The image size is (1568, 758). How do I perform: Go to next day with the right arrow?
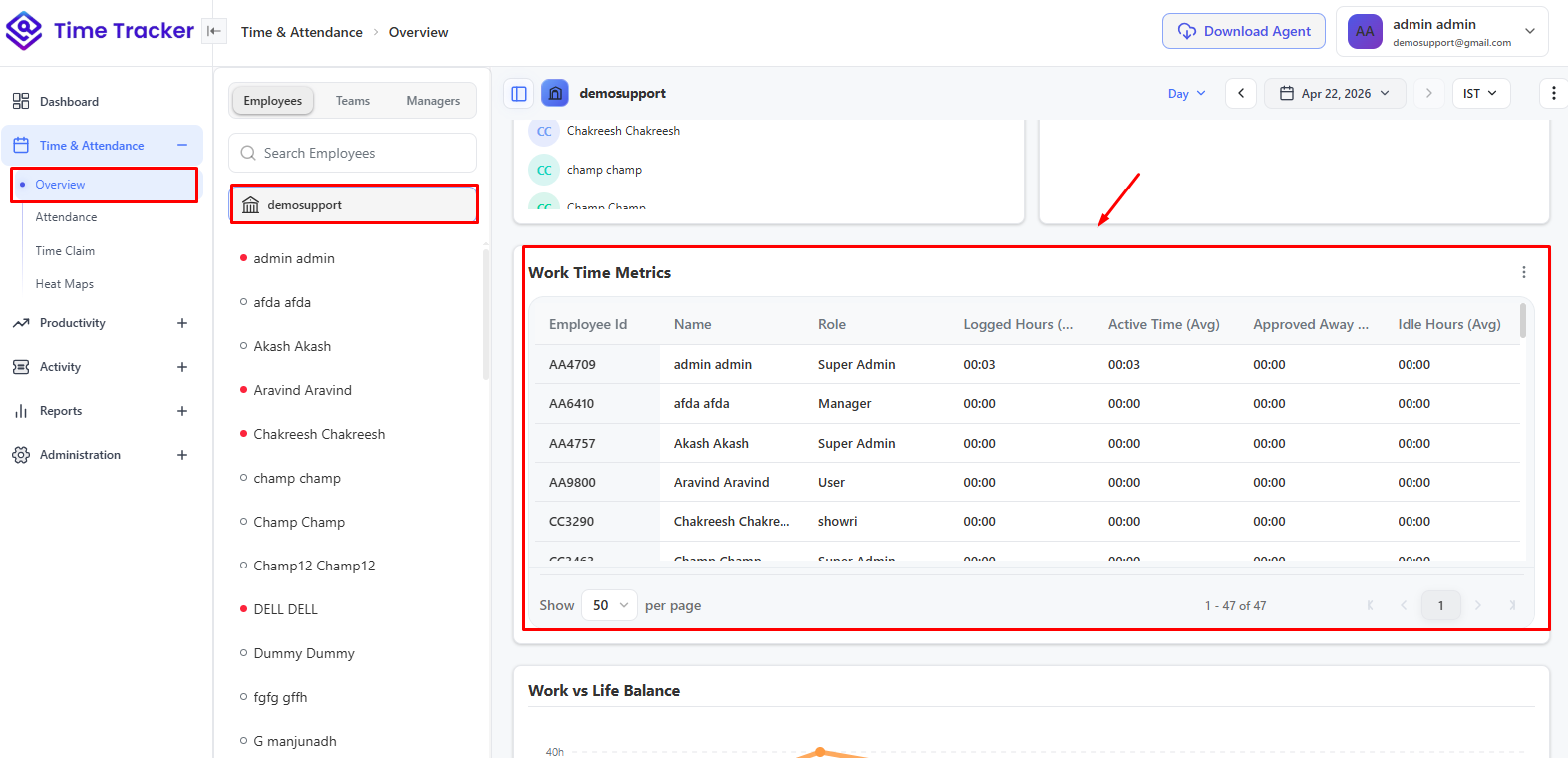coord(1428,93)
